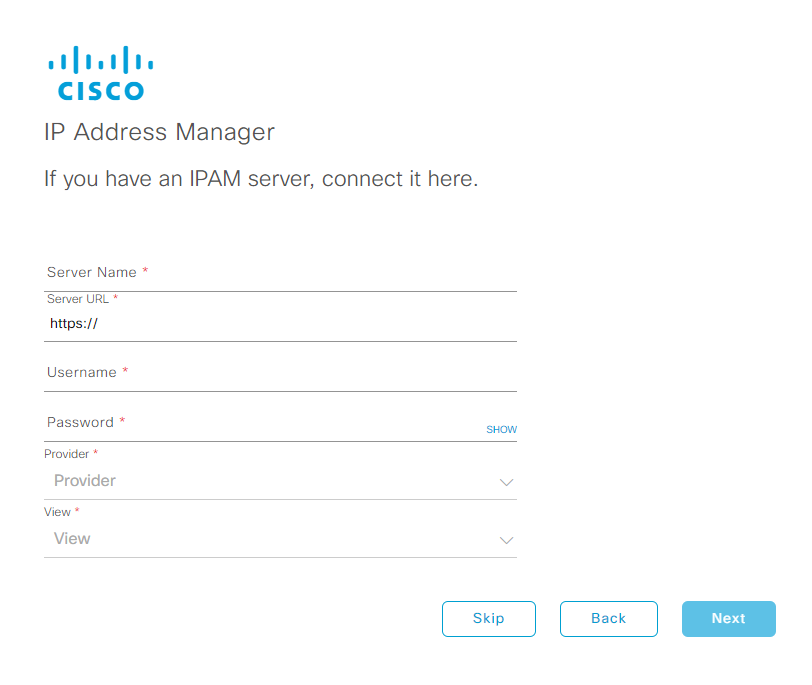Focus the Server Name input field

point(280,273)
